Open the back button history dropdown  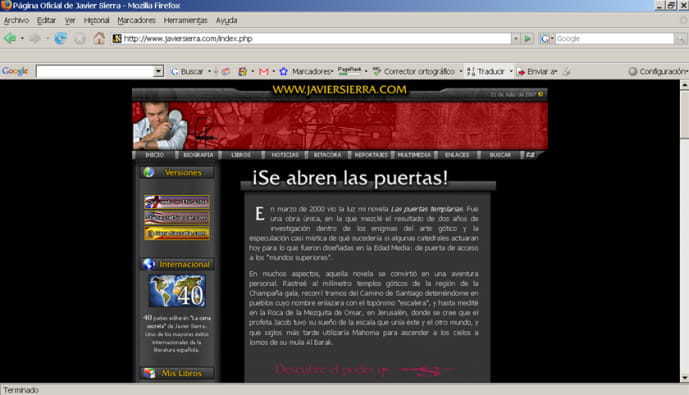point(22,39)
